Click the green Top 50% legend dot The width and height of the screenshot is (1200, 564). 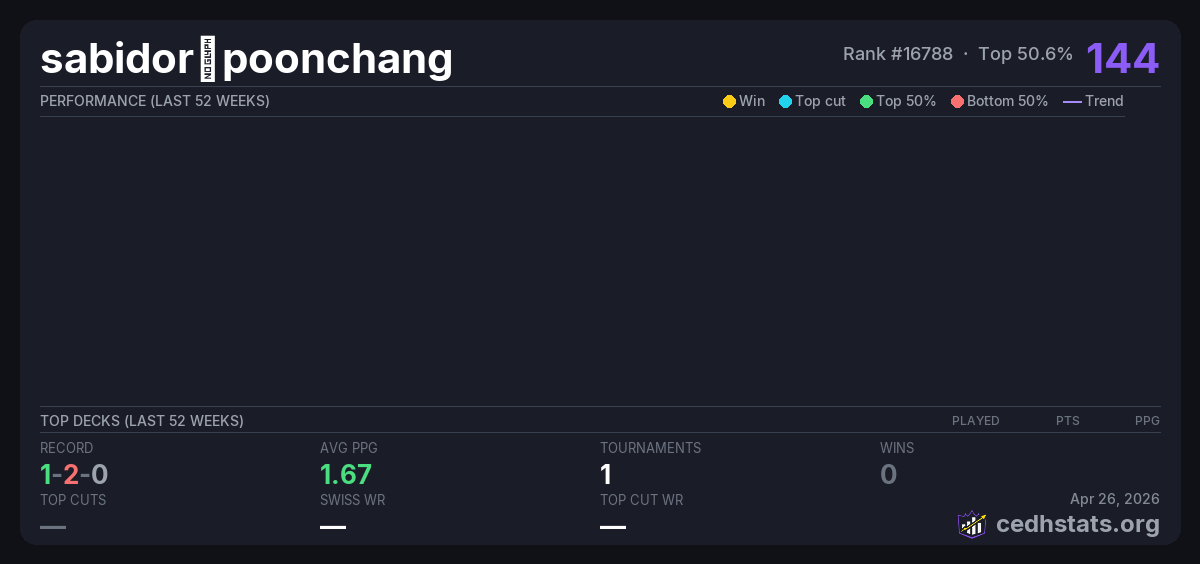point(866,102)
